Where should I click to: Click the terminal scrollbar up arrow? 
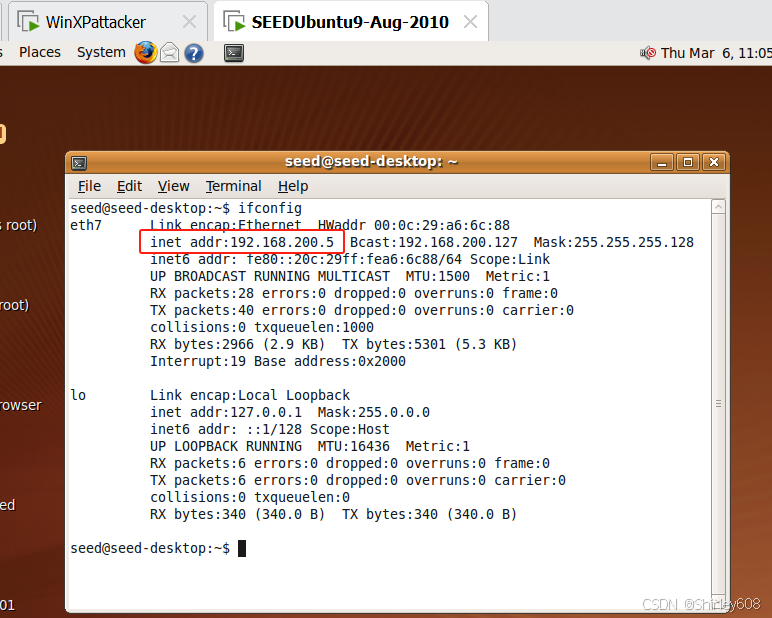click(x=718, y=207)
